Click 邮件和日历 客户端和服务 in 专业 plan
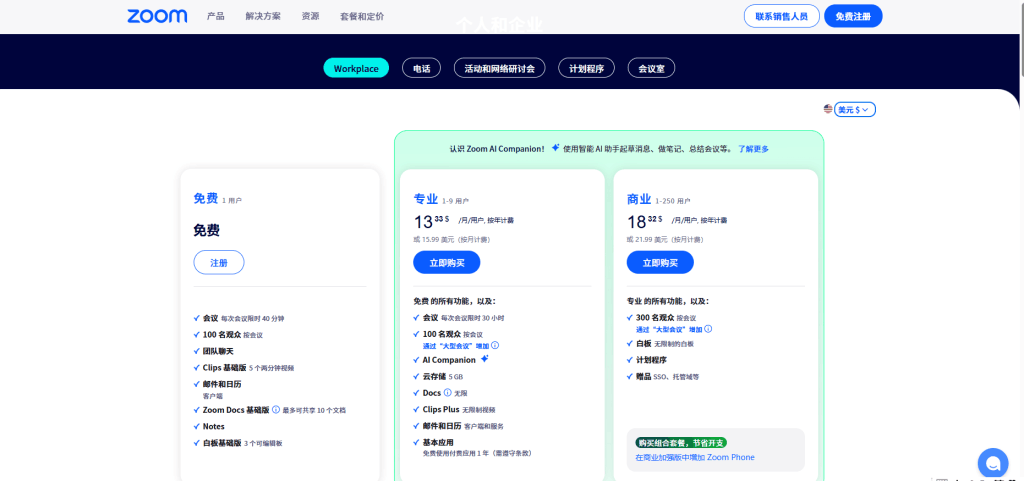Viewport: 1024px width, 481px height. tap(463, 426)
